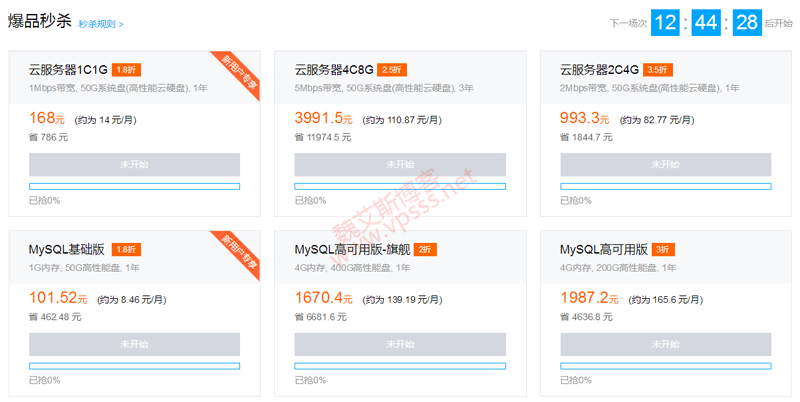This screenshot has width=800, height=402.
Task: Click the progress bar under MySQL高可用版
Action: pos(665,366)
